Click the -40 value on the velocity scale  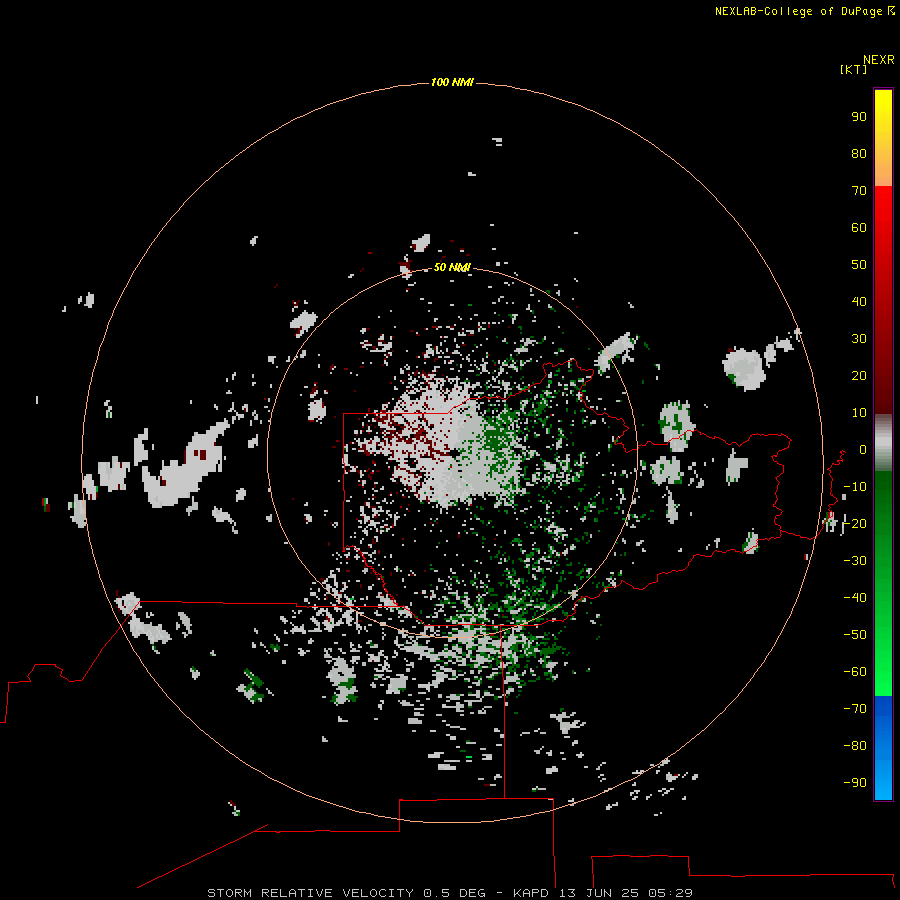[x=855, y=598]
